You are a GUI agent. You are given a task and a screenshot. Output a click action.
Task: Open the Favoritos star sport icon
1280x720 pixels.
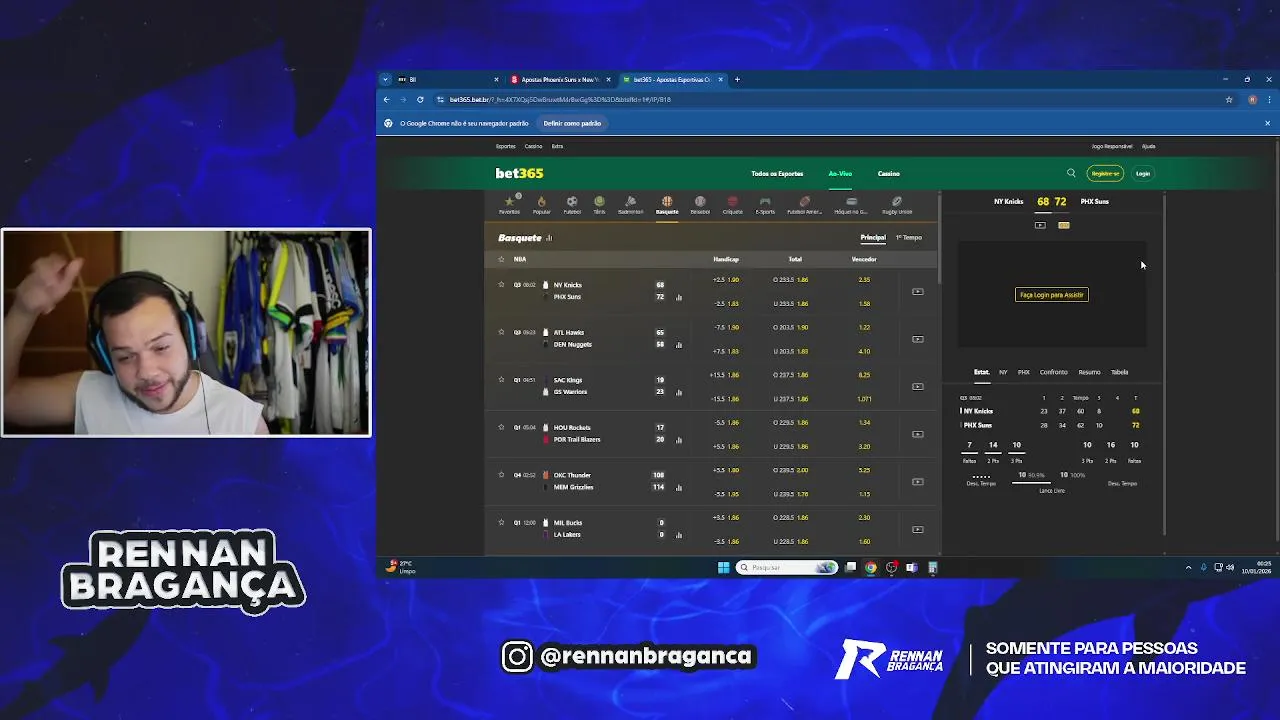pyautogui.click(x=509, y=203)
